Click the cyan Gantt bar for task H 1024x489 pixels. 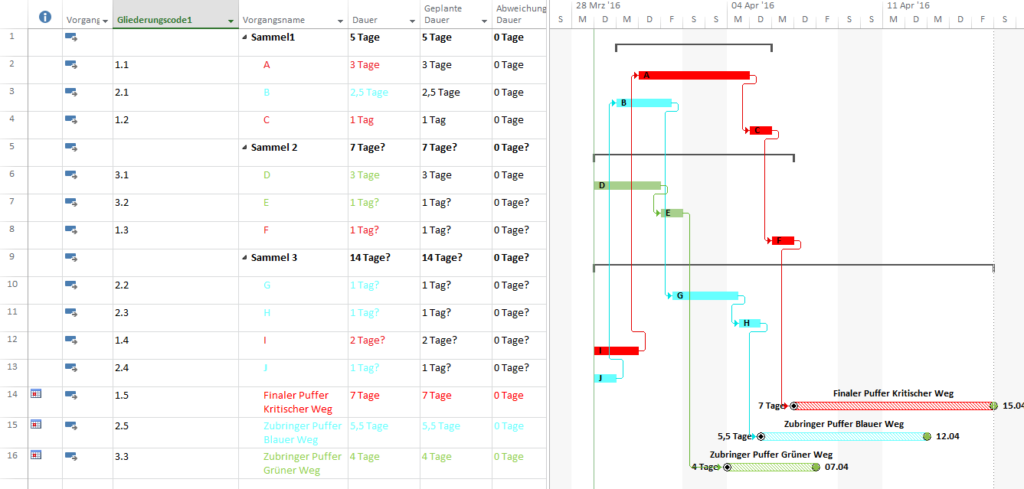tap(750, 323)
